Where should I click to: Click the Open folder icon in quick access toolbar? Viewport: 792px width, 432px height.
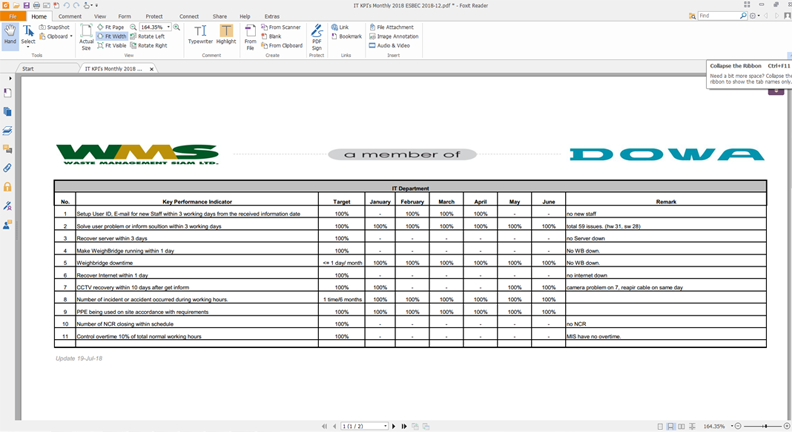17,5
